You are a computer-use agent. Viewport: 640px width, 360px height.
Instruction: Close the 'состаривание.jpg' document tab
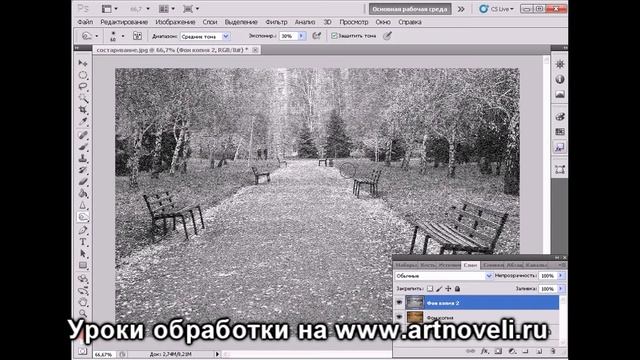(x=255, y=50)
